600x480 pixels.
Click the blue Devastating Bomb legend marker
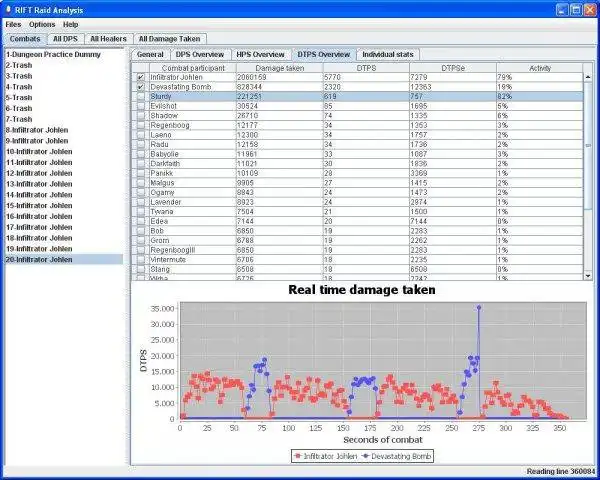pyautogui.click(x=365, y=456)
